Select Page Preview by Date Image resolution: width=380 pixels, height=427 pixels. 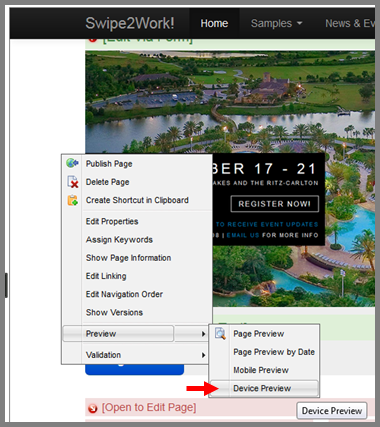pos(274,352)
